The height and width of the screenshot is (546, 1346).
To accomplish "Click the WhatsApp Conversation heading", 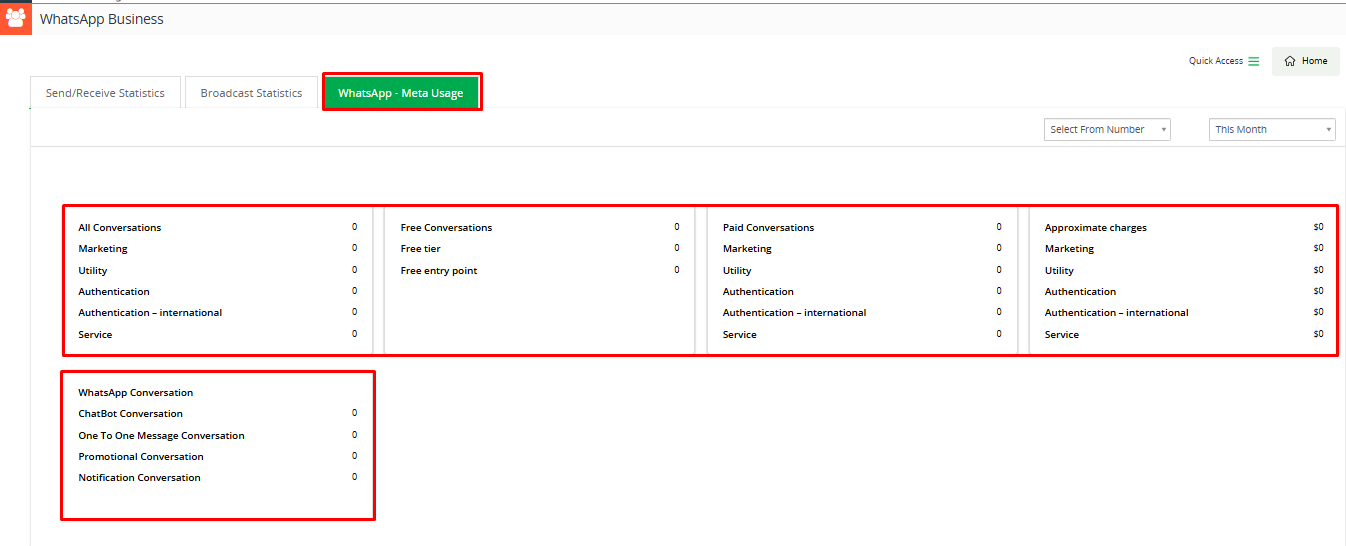I will click(136, 393).
